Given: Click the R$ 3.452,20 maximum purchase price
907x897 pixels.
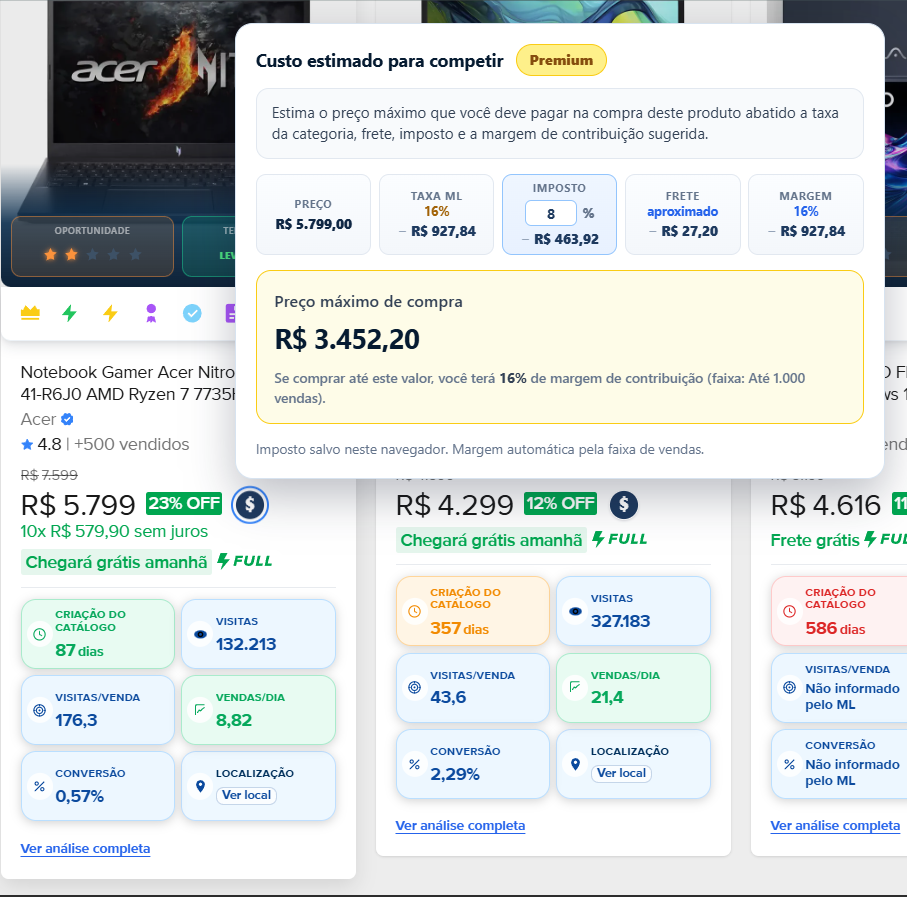Looking at the screenshot, I should point(347,339).
